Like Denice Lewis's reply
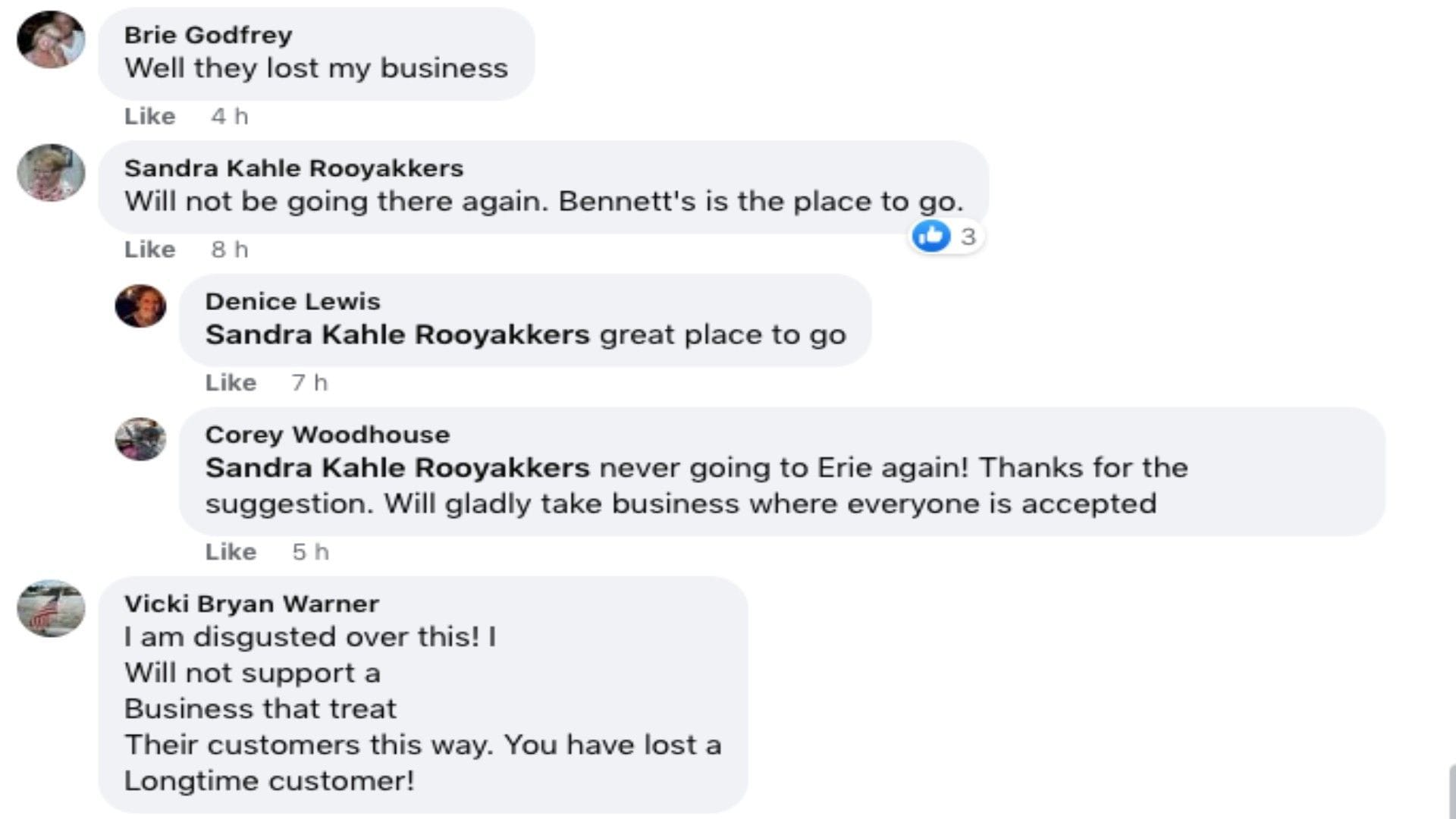 pyautogui.click(x=231, y=382)
